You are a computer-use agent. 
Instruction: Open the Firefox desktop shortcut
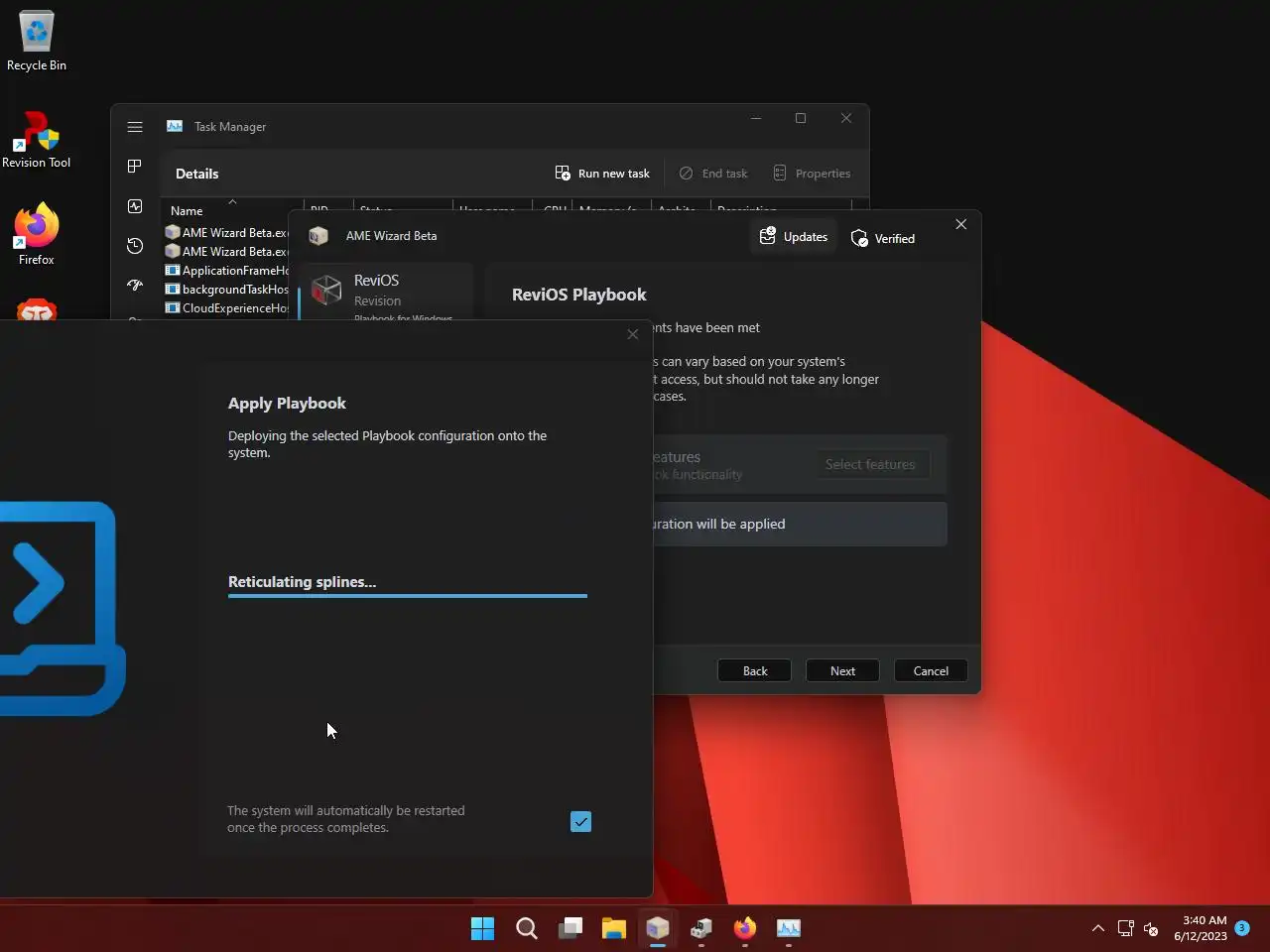pos(37,235)
